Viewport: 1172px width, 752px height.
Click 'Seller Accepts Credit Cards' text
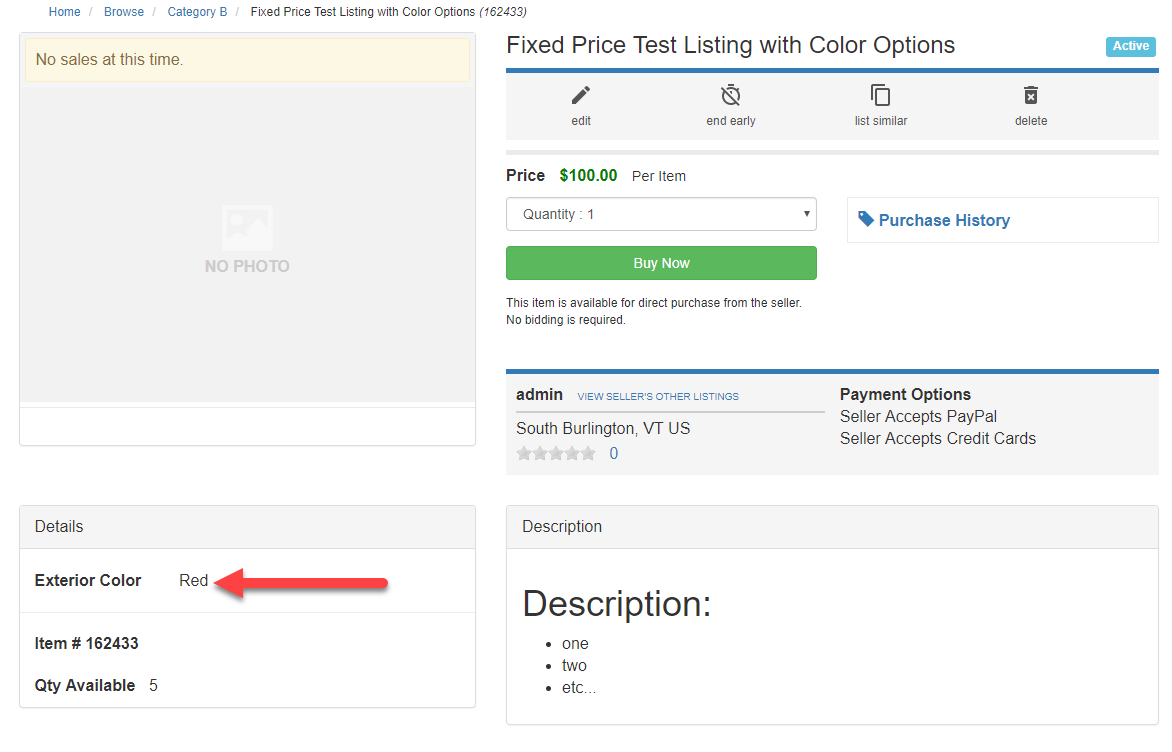[937, 439]
